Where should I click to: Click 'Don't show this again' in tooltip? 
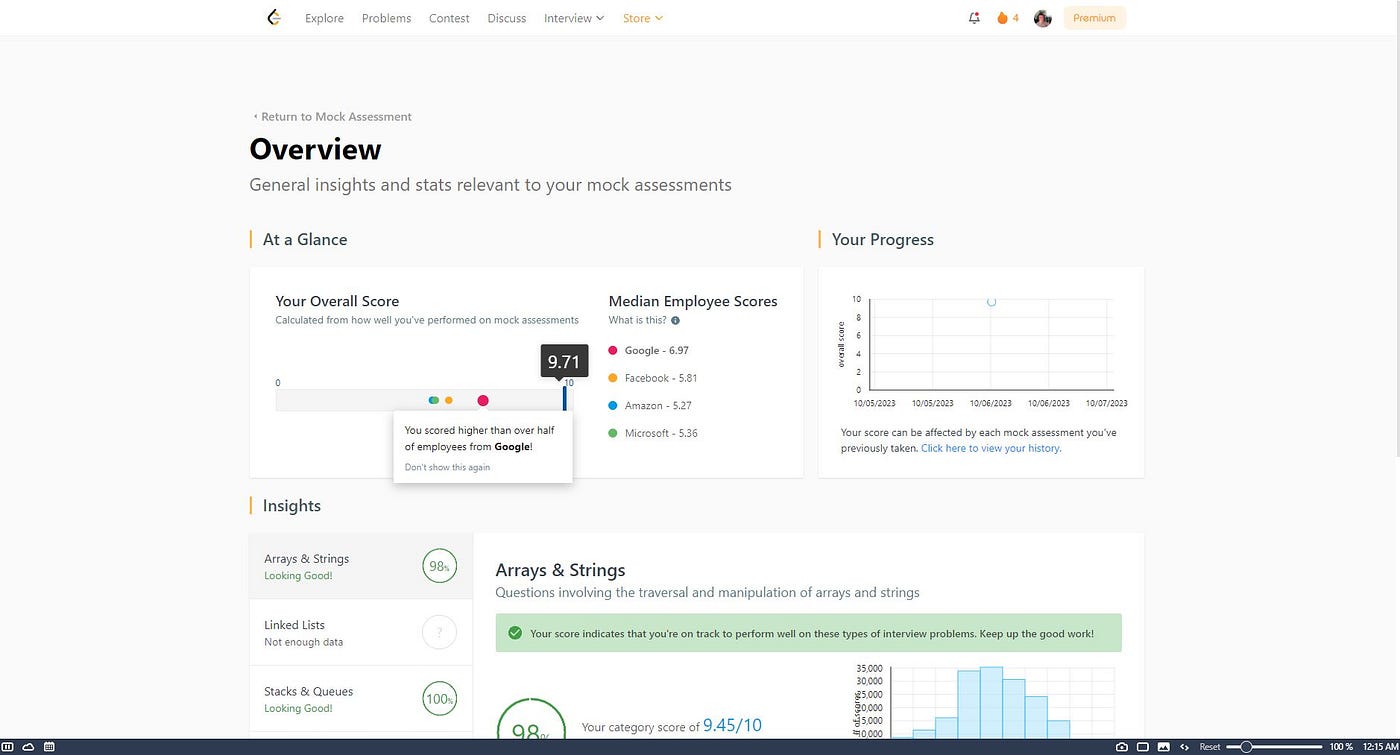[x=447, y=467]
